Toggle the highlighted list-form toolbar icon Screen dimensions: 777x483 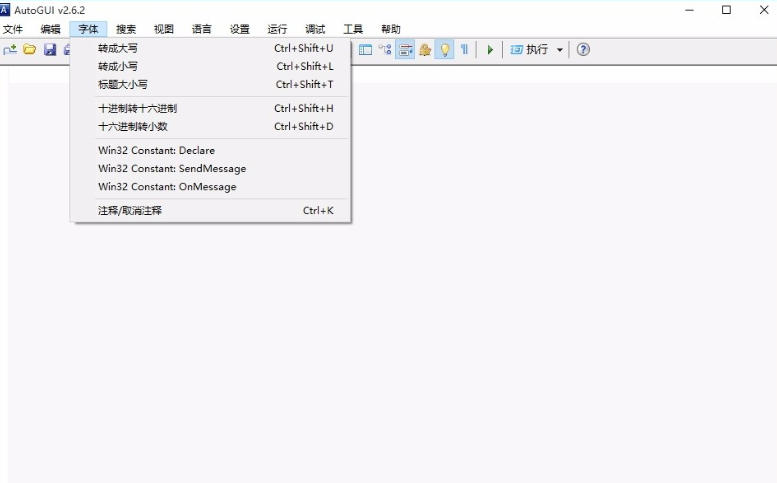405,50
